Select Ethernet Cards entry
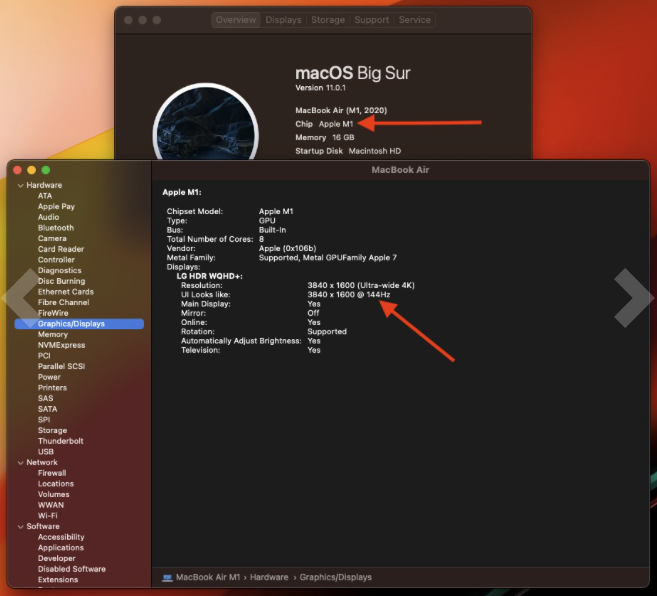This screenshot has width=657, height=596. [66, 292]
